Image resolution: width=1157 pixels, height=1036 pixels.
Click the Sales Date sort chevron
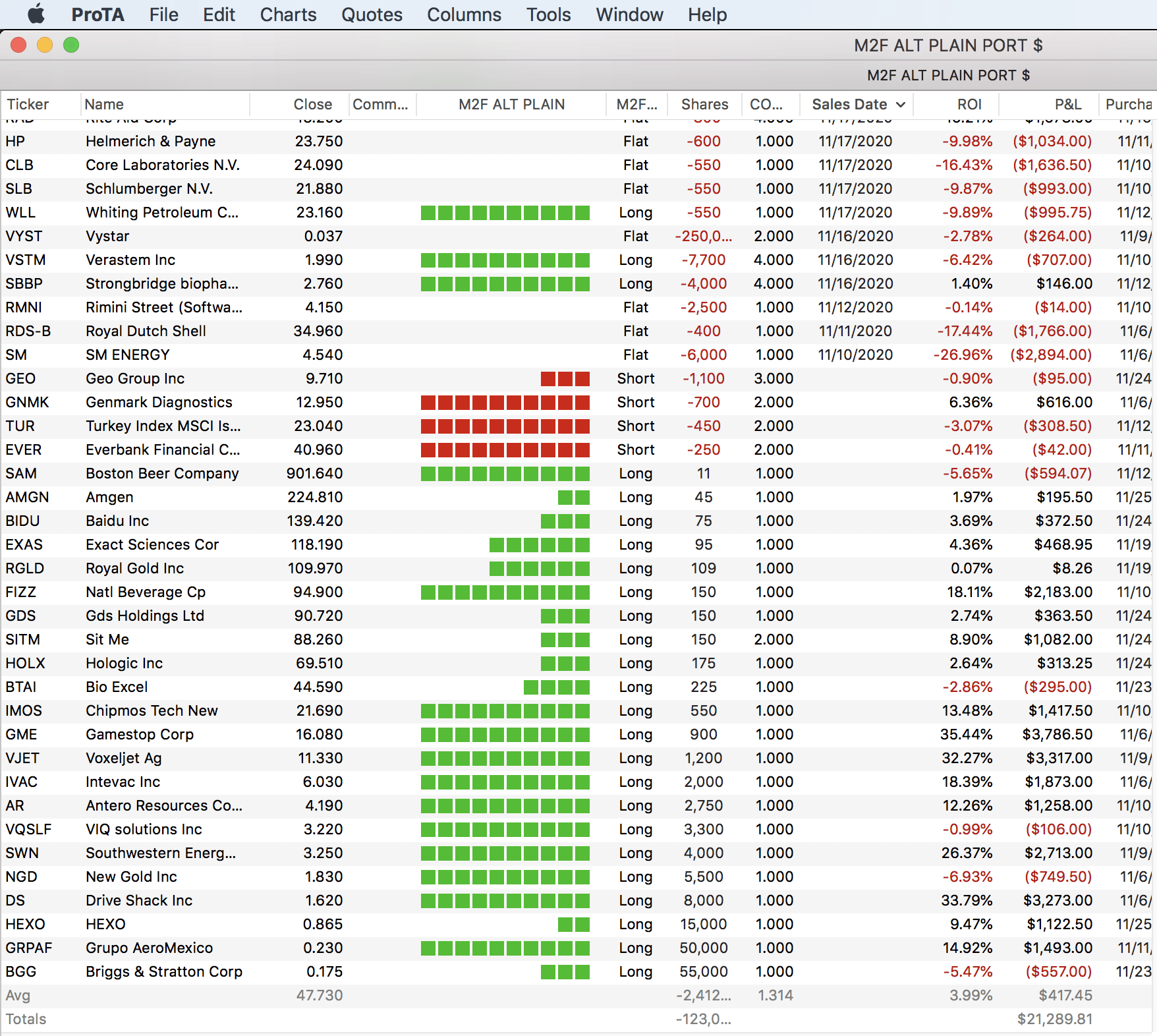[901, 105]
